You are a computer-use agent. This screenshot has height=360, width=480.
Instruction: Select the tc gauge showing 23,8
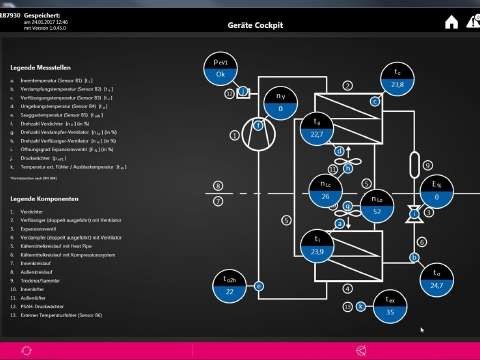(397, 79)
